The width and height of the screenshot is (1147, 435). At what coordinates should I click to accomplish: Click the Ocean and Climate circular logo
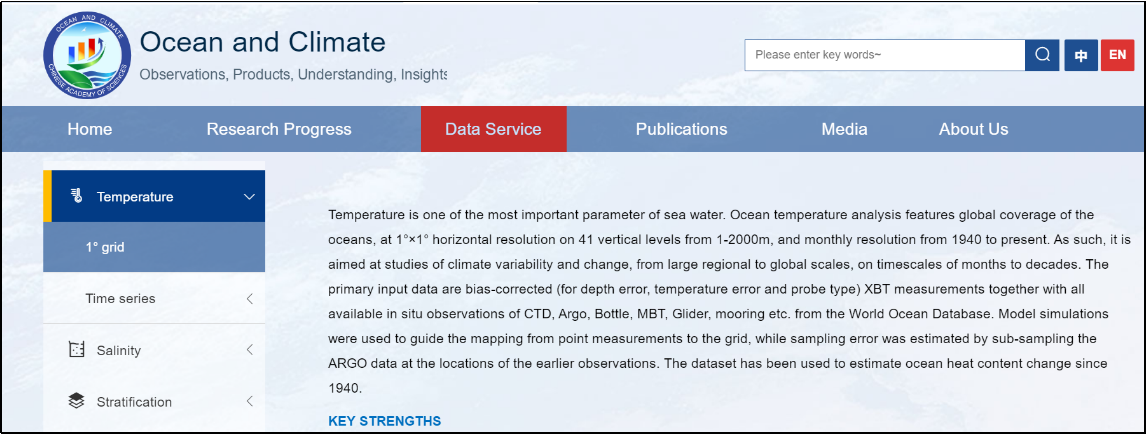pos(87,55)
